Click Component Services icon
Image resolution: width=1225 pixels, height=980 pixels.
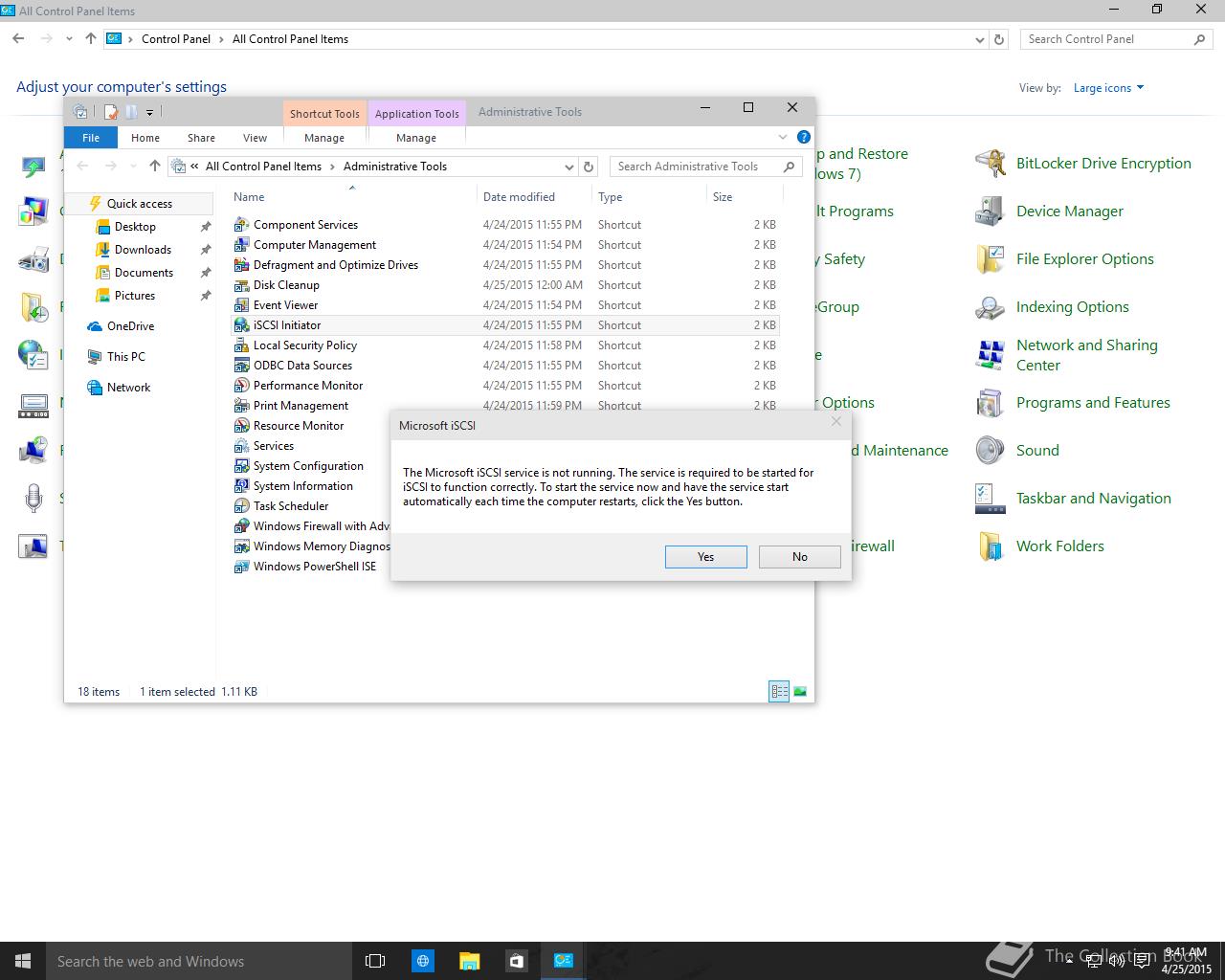pyautogui.click(x=241, y=225)
